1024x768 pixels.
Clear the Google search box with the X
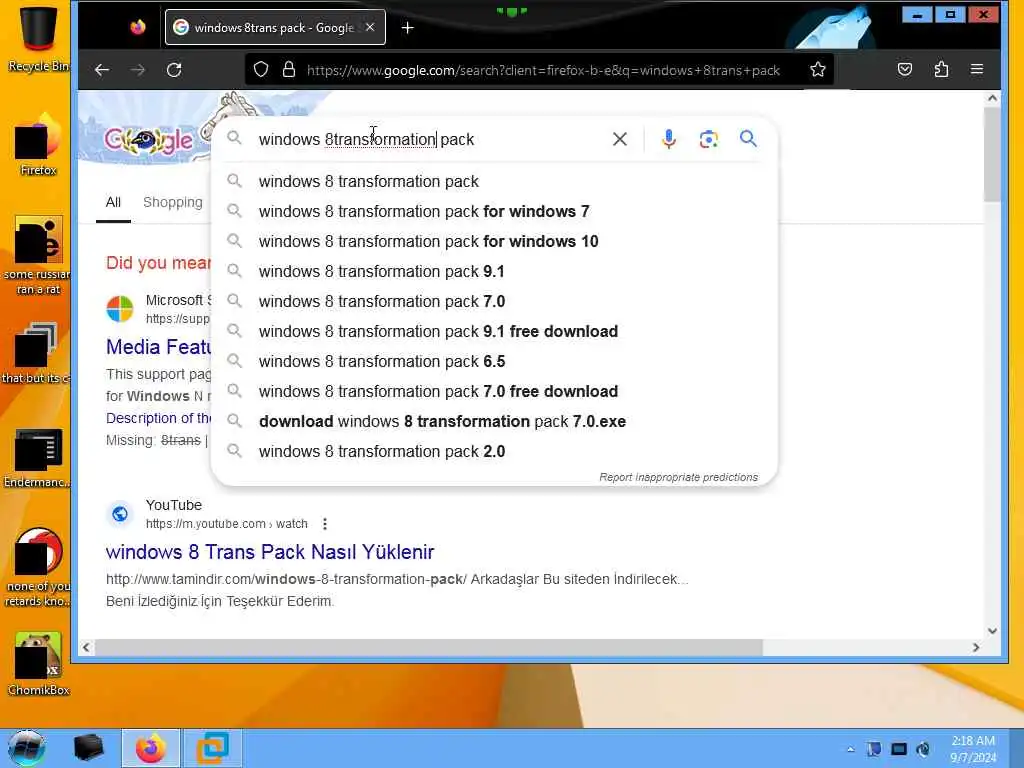click(x=620, y=138)
